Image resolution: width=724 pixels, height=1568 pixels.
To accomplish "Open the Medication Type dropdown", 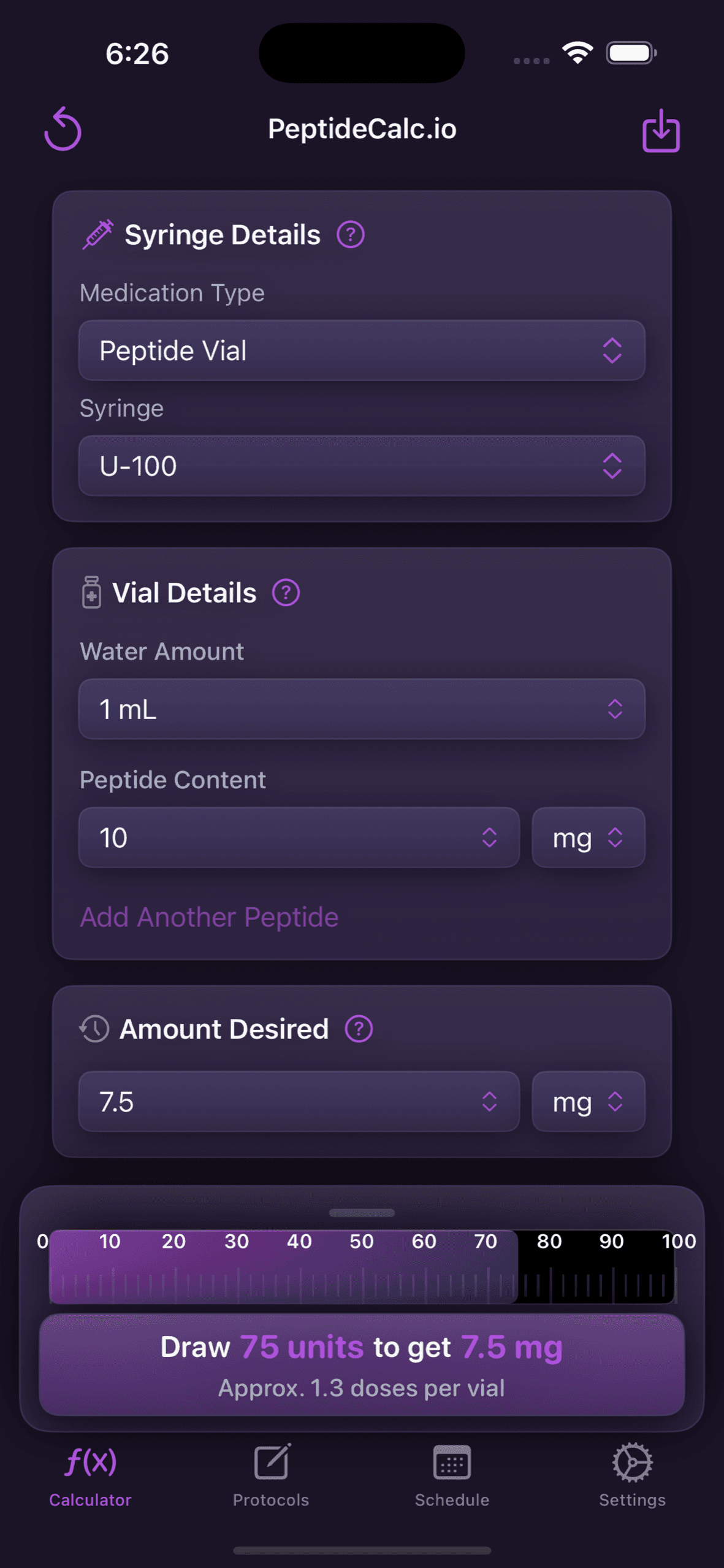I will pyautogui.click(x=362, y=350).
